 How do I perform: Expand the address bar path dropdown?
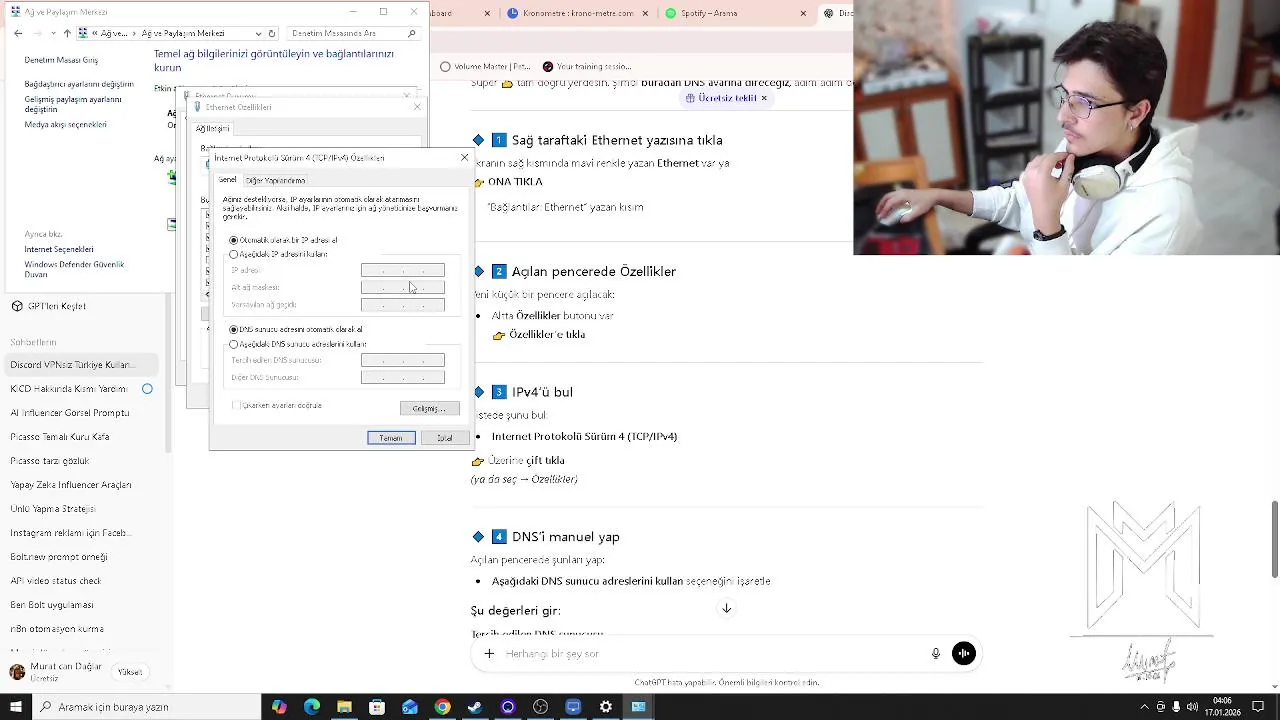point(258,33)
